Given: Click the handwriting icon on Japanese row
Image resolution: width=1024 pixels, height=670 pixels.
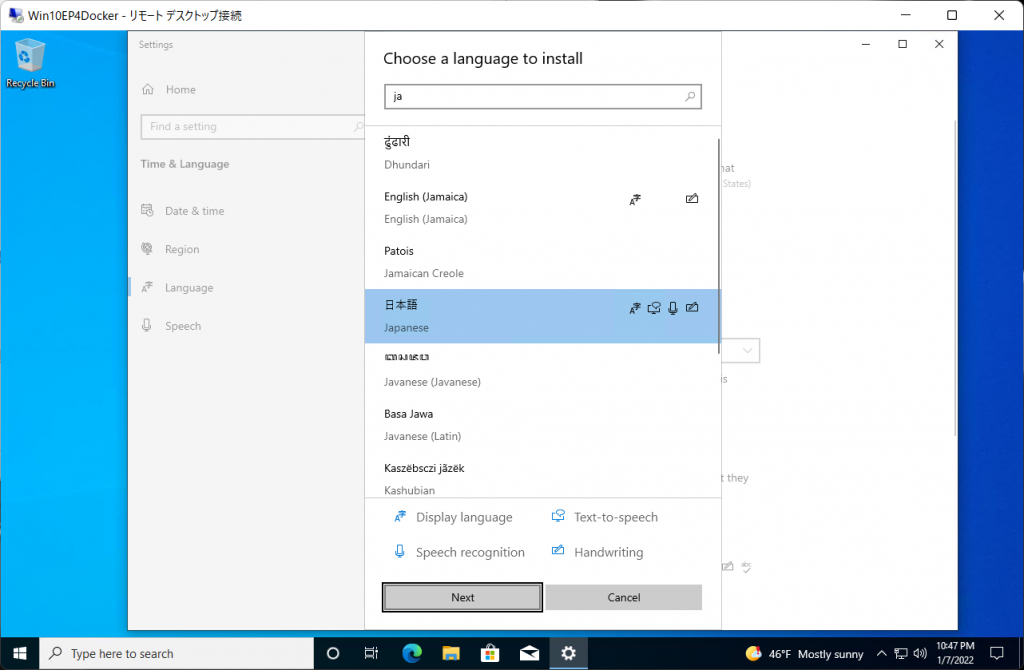Looking at the screenshot, I should pyautogui.click(x=692, y=307).
